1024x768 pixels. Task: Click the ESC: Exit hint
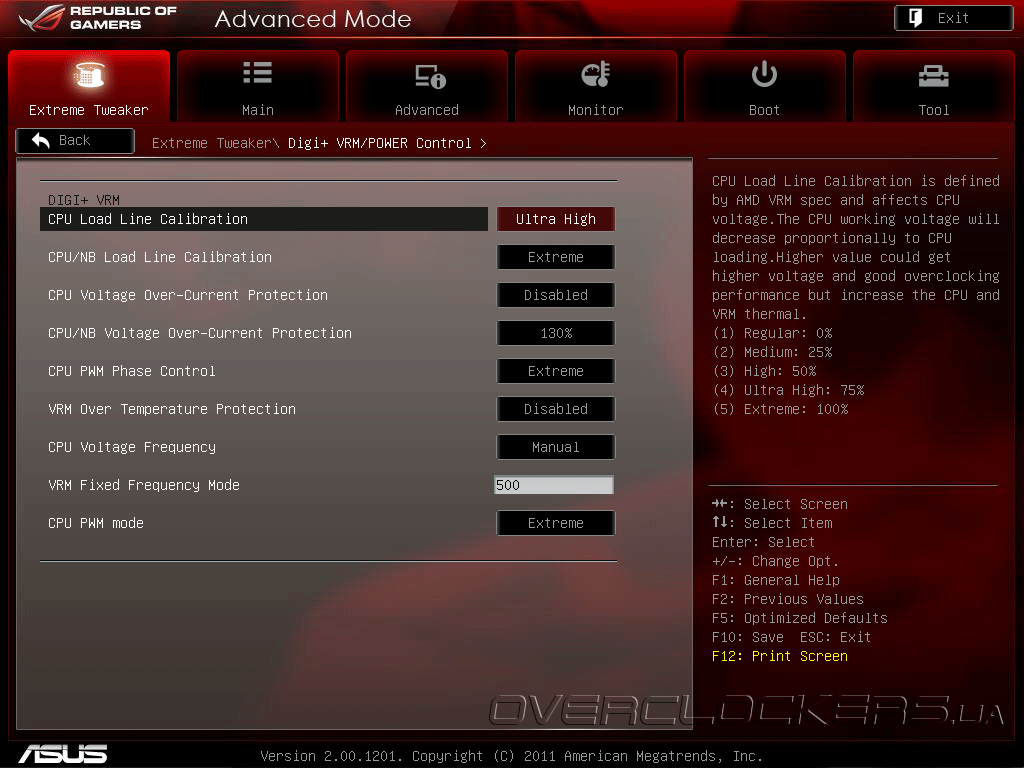click(835, 637)
